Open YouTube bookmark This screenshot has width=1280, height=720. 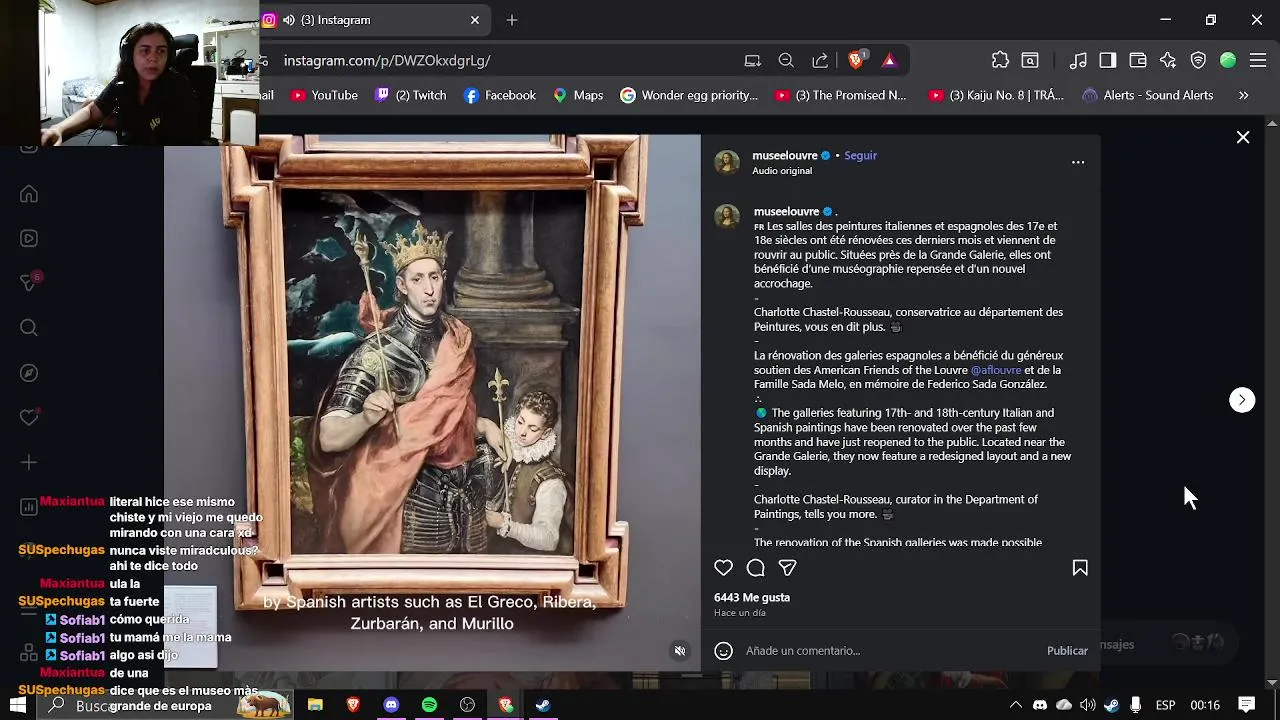pos(324,96)
